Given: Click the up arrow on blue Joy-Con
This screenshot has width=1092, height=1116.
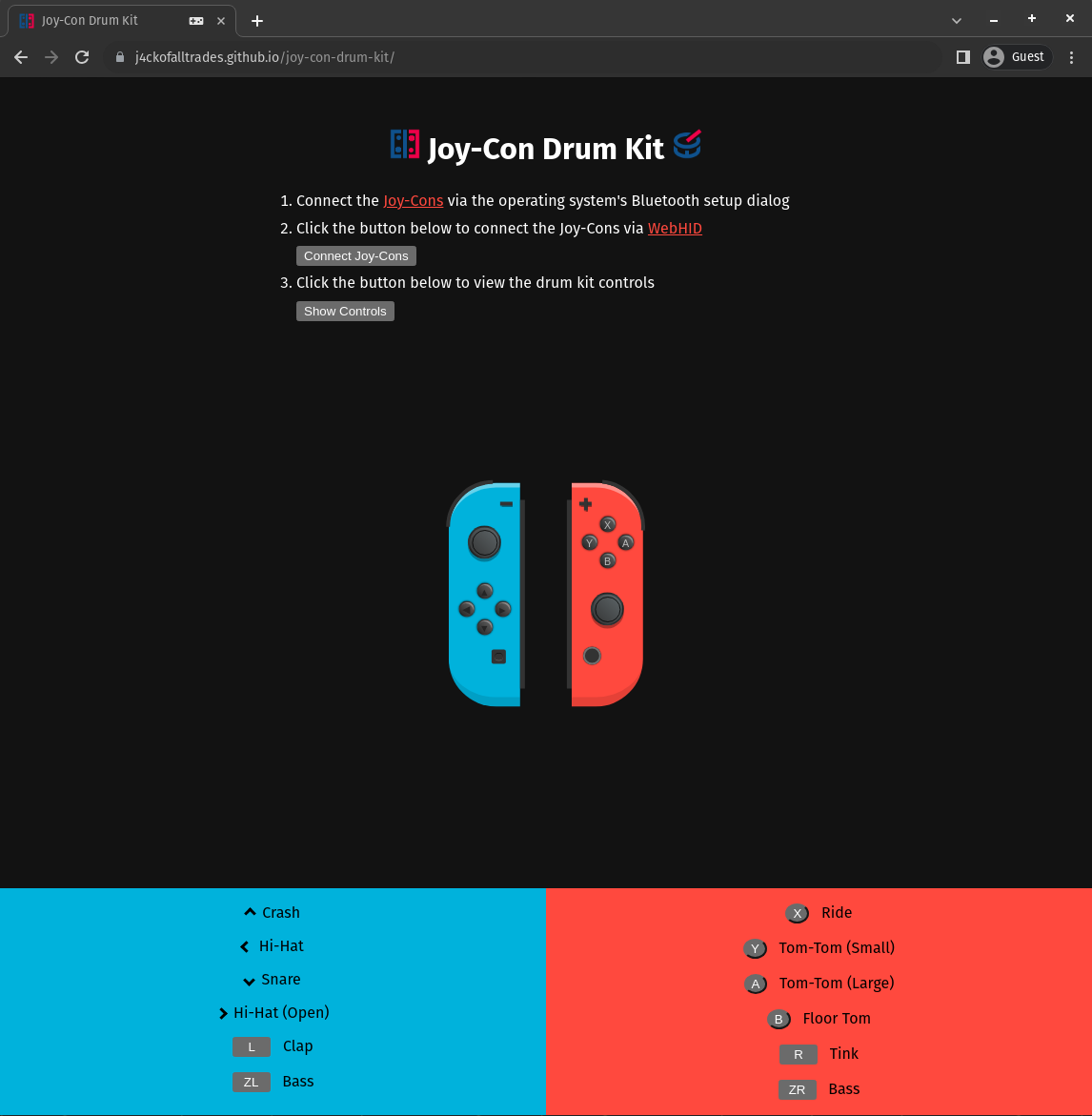Looking at the screenshot, I should point(484,591).
